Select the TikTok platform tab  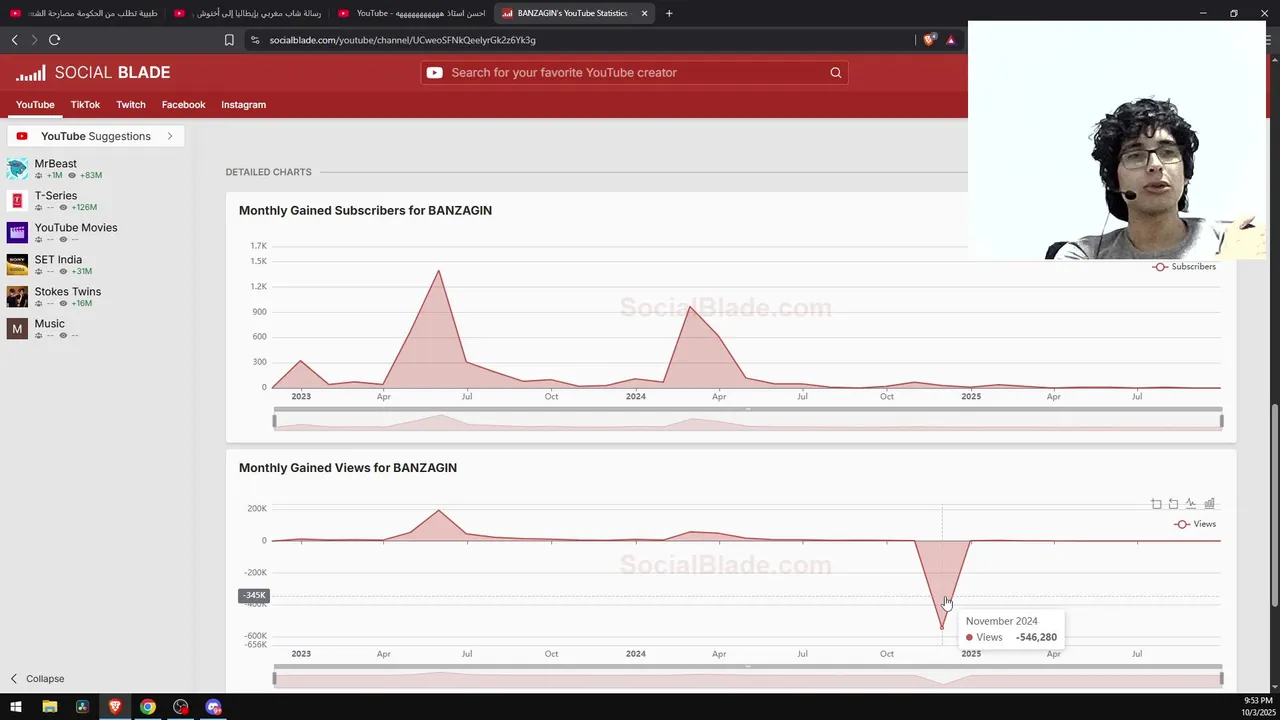click(x=85, y=105)
